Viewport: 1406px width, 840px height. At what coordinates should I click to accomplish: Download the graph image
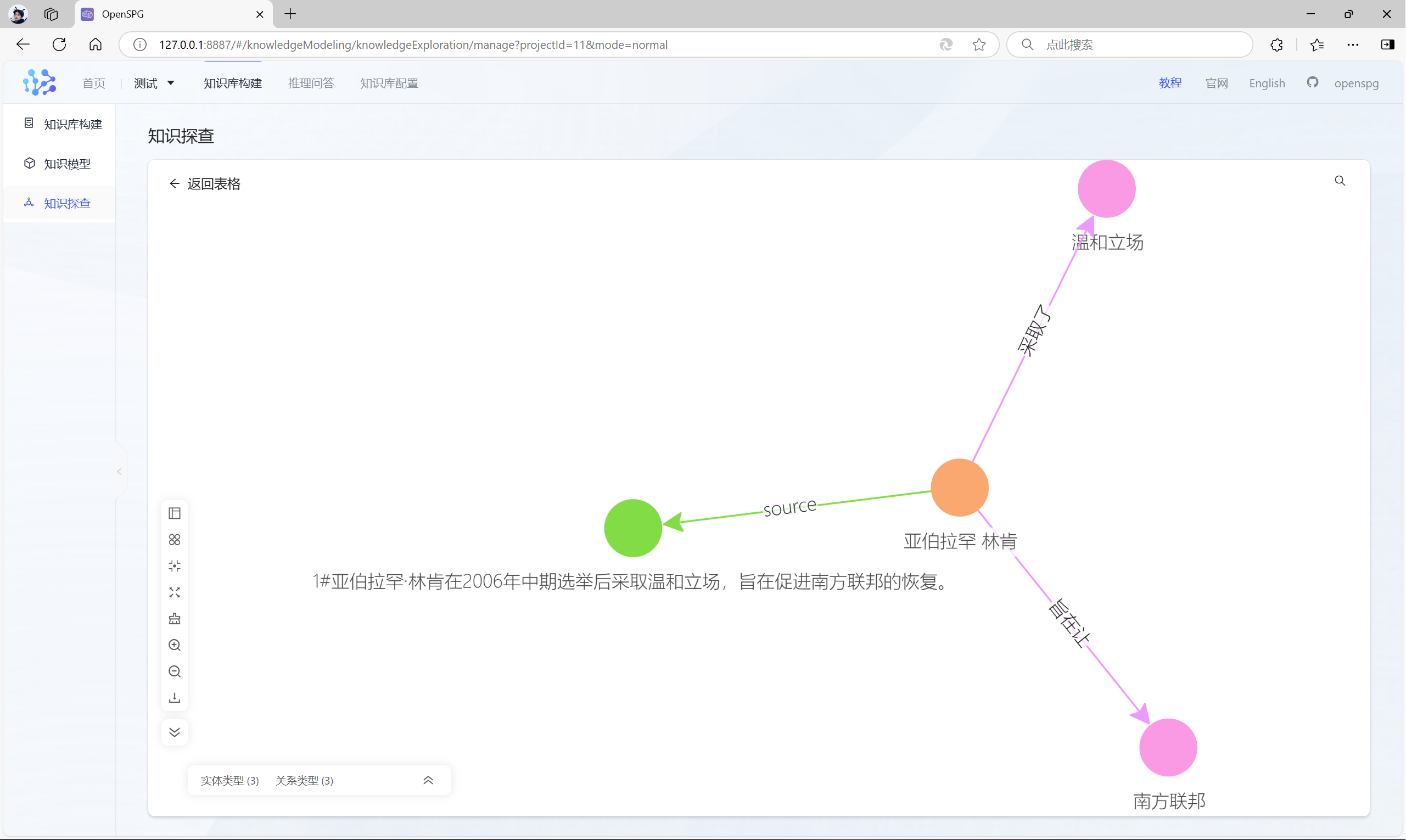[x=175, y=698]
